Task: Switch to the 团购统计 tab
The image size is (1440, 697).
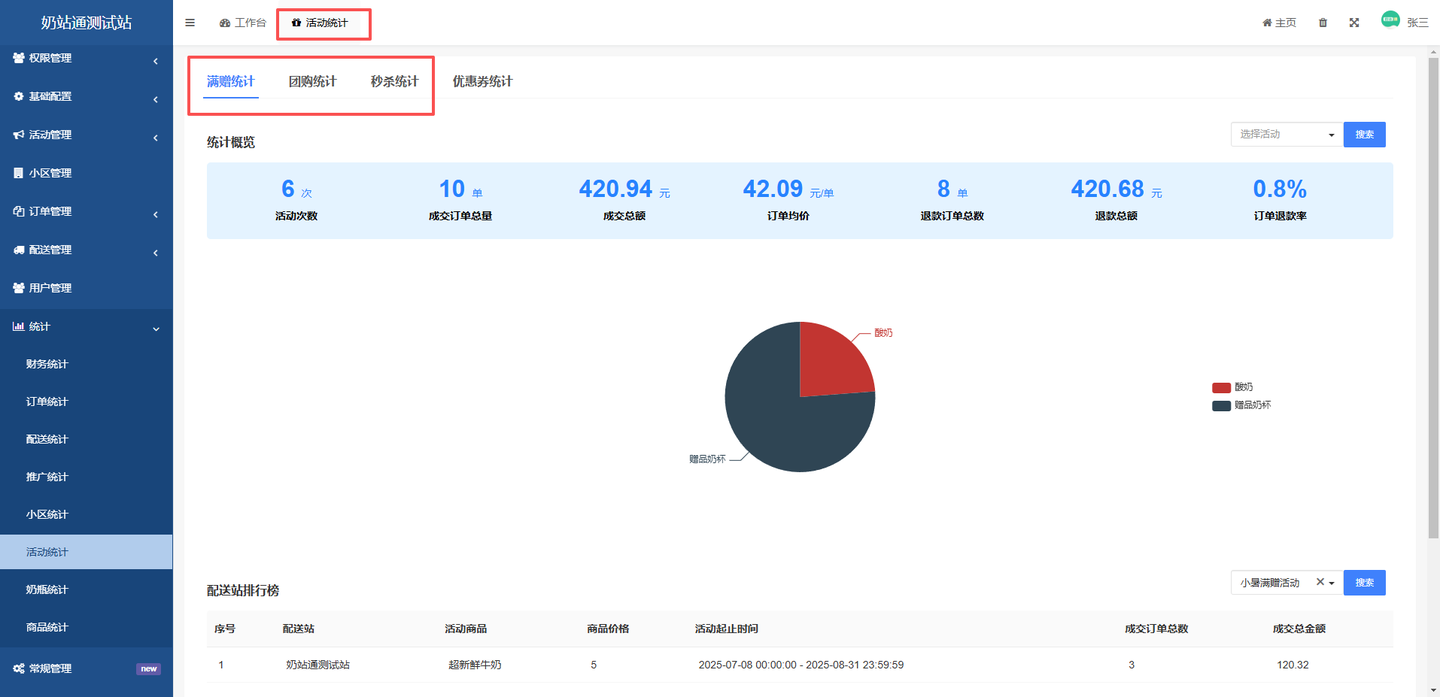Action: pyautogui.click(x=312, y=82)
